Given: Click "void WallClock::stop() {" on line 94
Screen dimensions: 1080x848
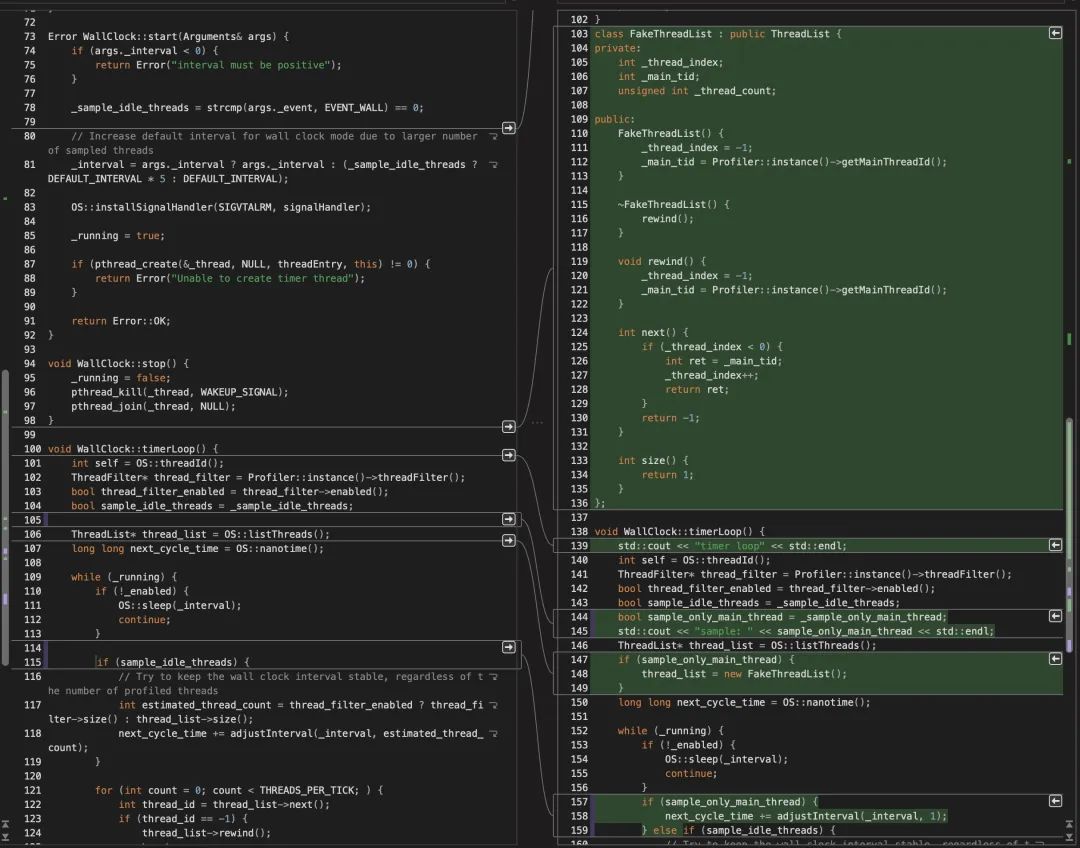Looking at the screenshot, I should click(118, 364).
